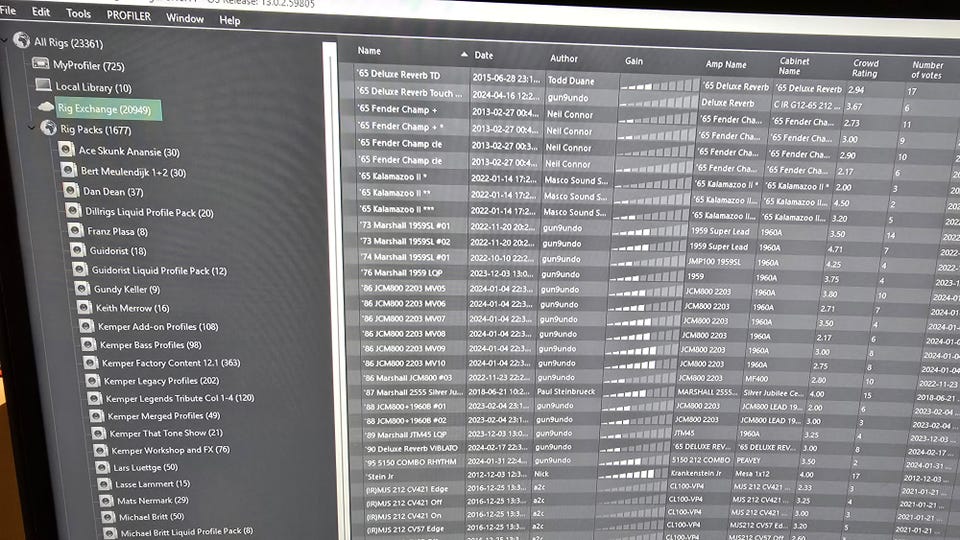This screenshot has width=960, height=540.
Task: Select the '76 Marshall 1959 LQP rig
Action: tap(401, 272)
